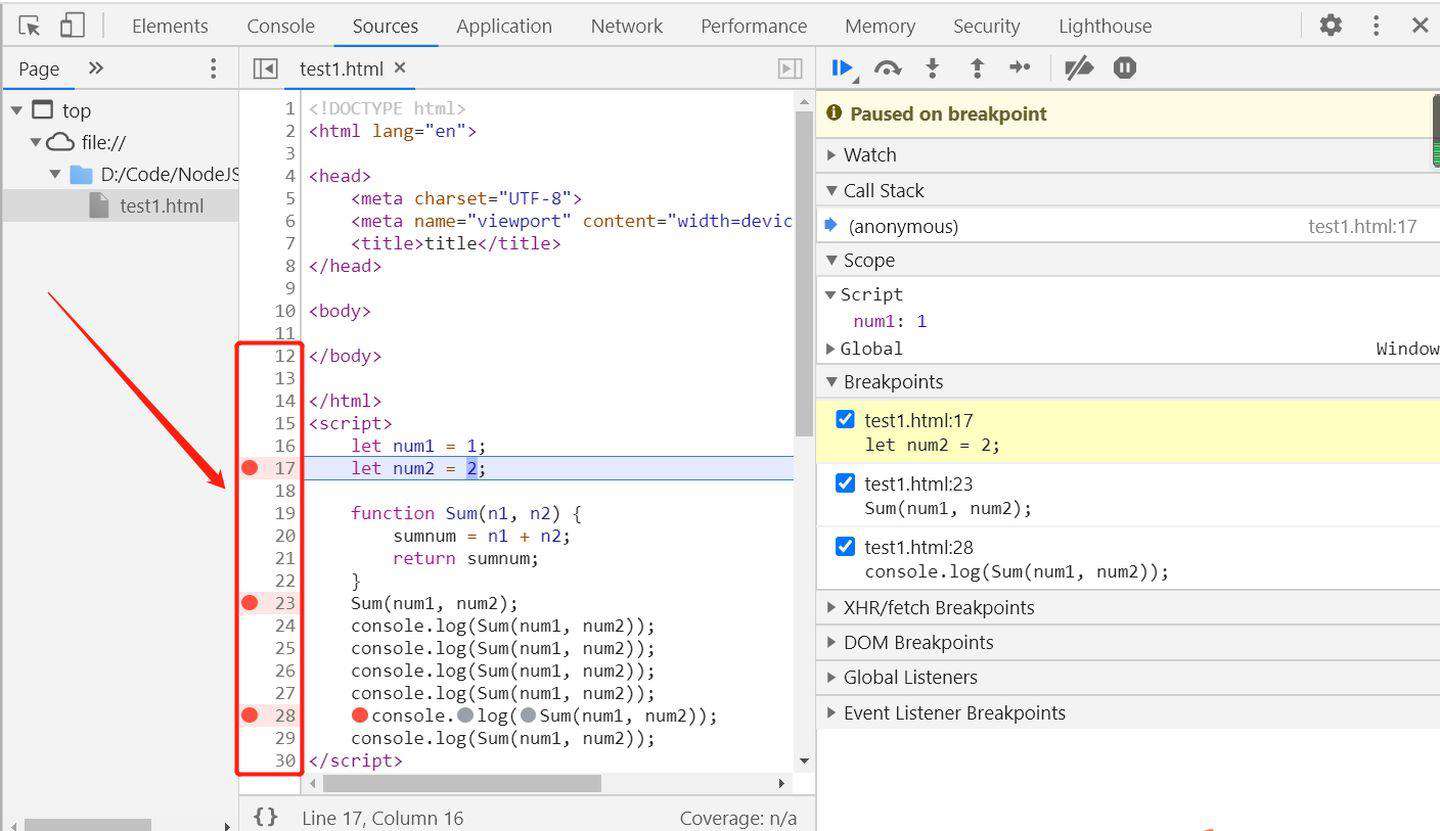Step over next function call
Viewport: 1440px width, 831px height.
point(887,68)
